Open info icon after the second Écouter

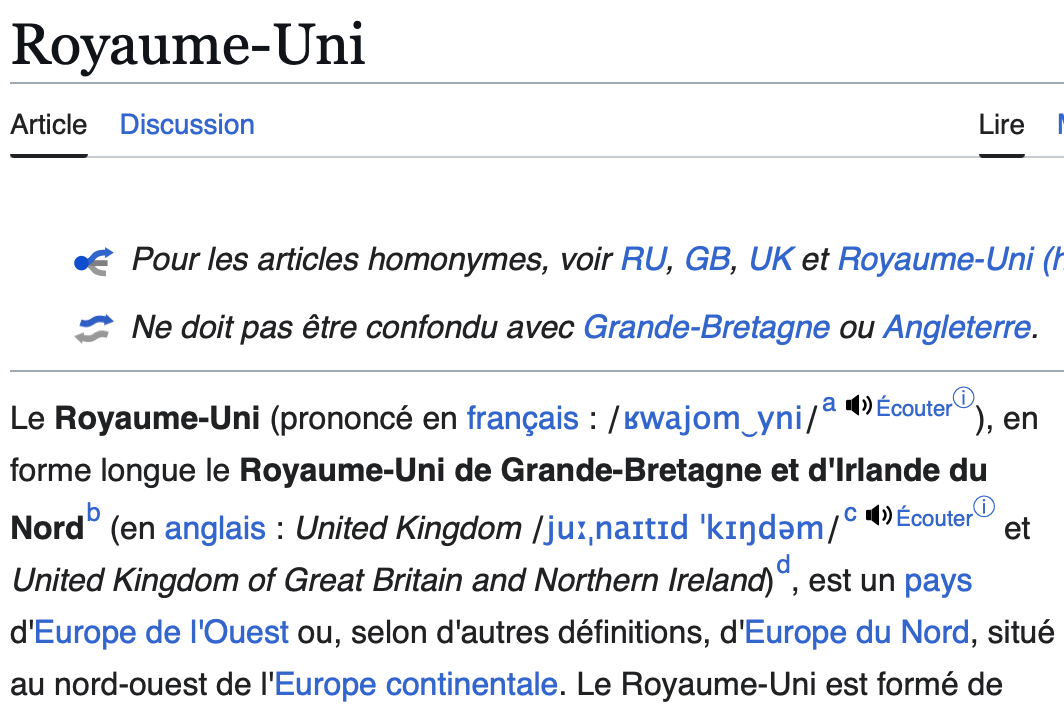984,507
